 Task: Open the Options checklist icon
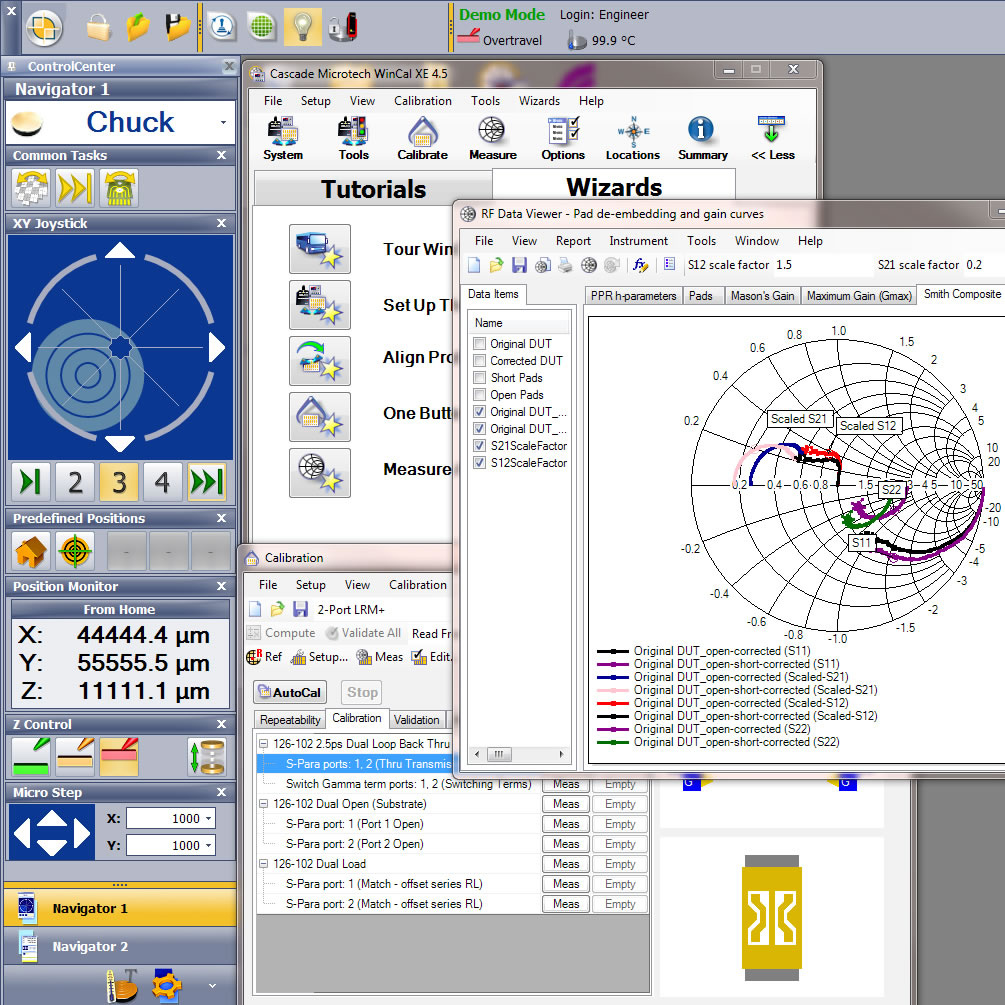(x=563, y=138)
